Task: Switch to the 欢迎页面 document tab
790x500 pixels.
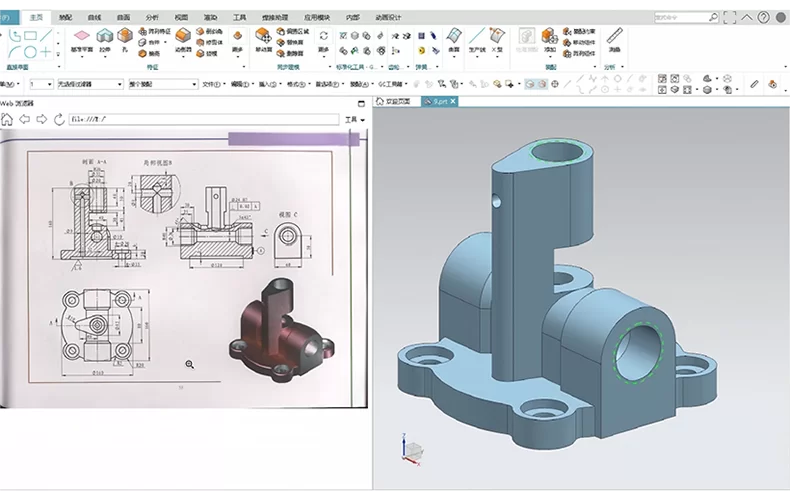Action: pyautogui.click(x=397, y=102)
